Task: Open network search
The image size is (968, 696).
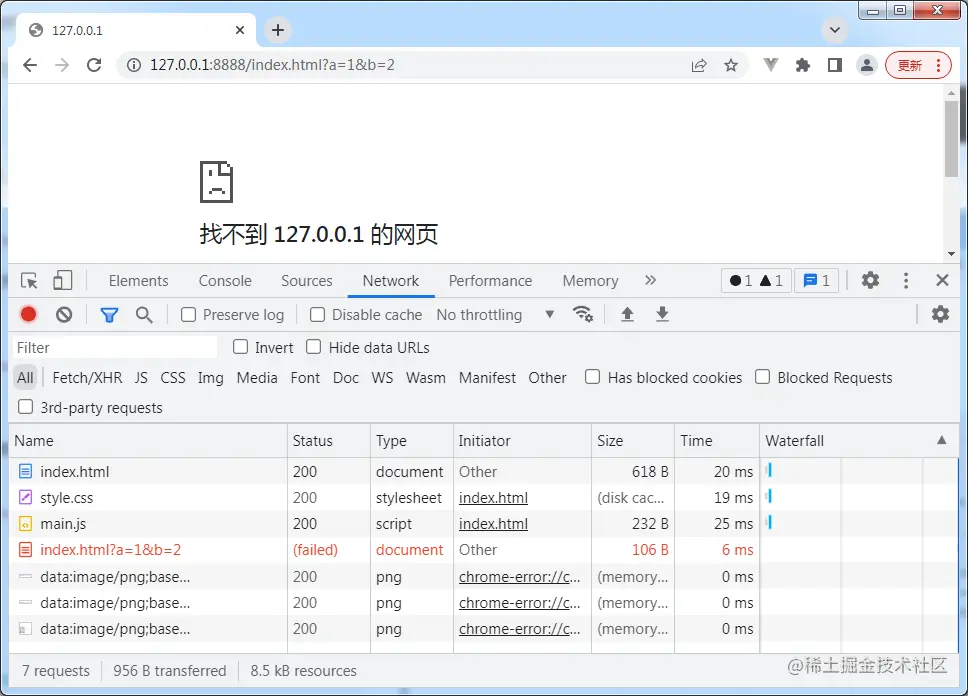Action: (144, 315)
